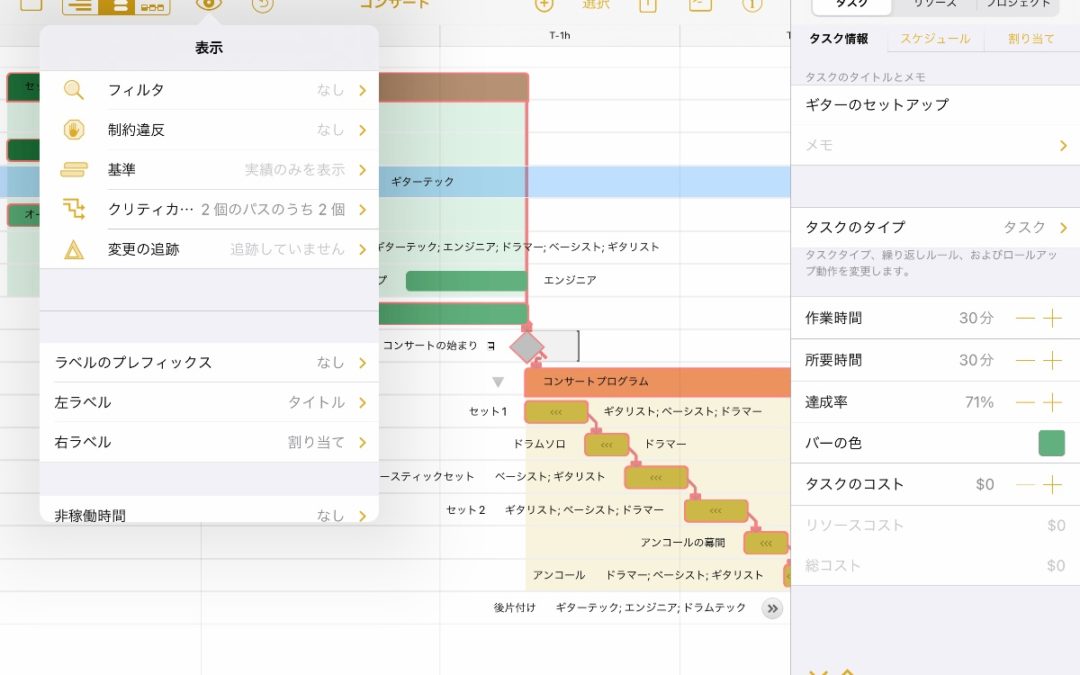Click the double-arrow button beside 後片付け
1080x675 pixels.
coord(772,607)
